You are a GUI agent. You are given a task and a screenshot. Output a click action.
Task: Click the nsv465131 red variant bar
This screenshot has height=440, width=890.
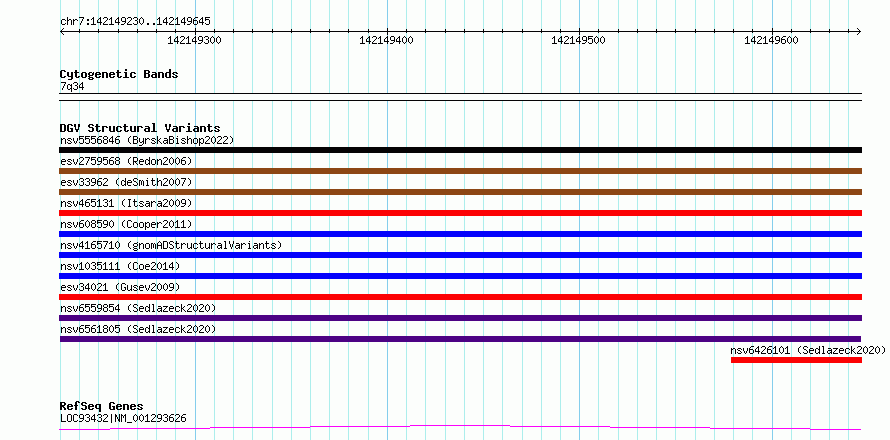click(460, 213)
